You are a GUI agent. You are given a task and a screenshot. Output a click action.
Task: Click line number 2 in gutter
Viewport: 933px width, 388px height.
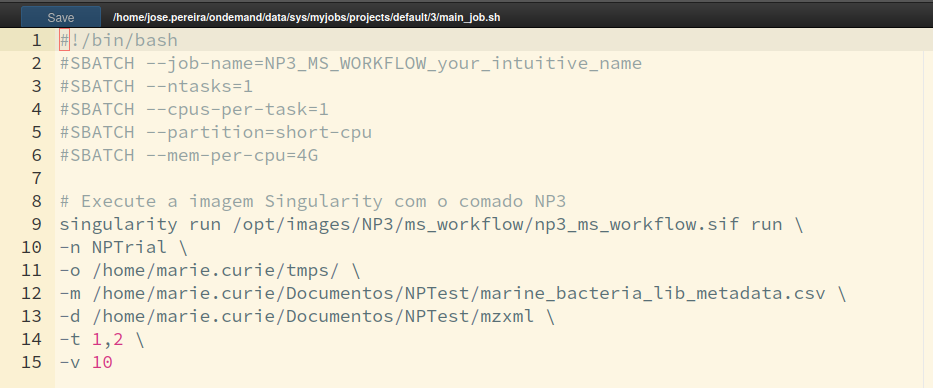coord(37,64)
